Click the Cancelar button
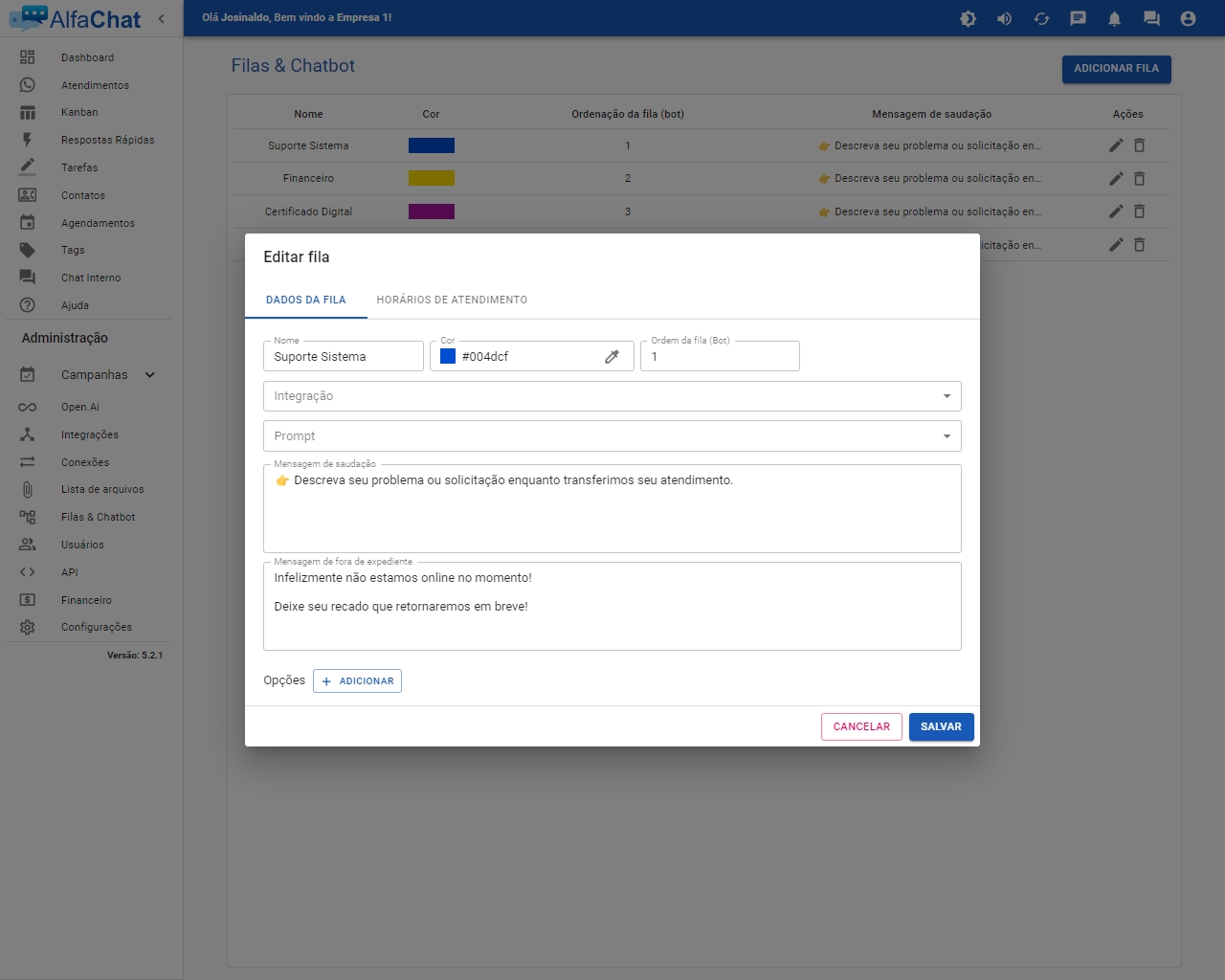Image resolution: width=1225 pixels, height=980 pixels. click(x=860, y=726)
